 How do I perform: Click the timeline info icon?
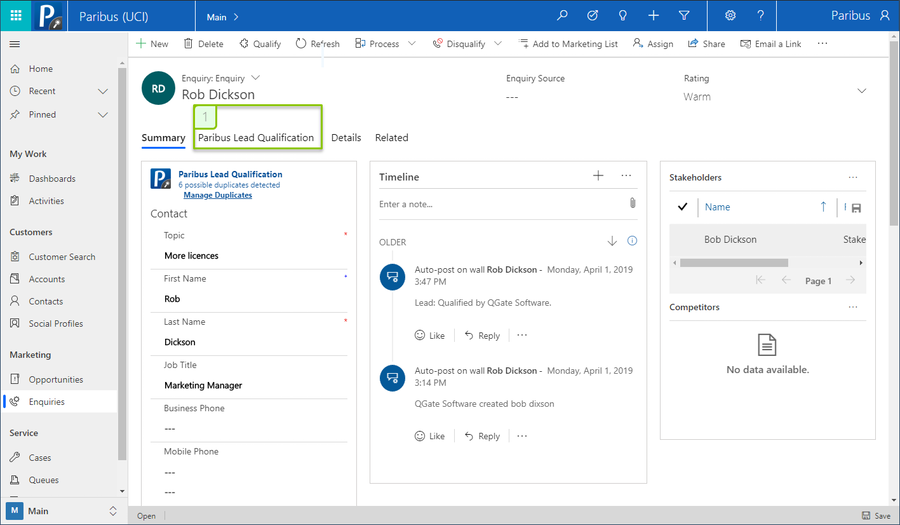point(632,241)
